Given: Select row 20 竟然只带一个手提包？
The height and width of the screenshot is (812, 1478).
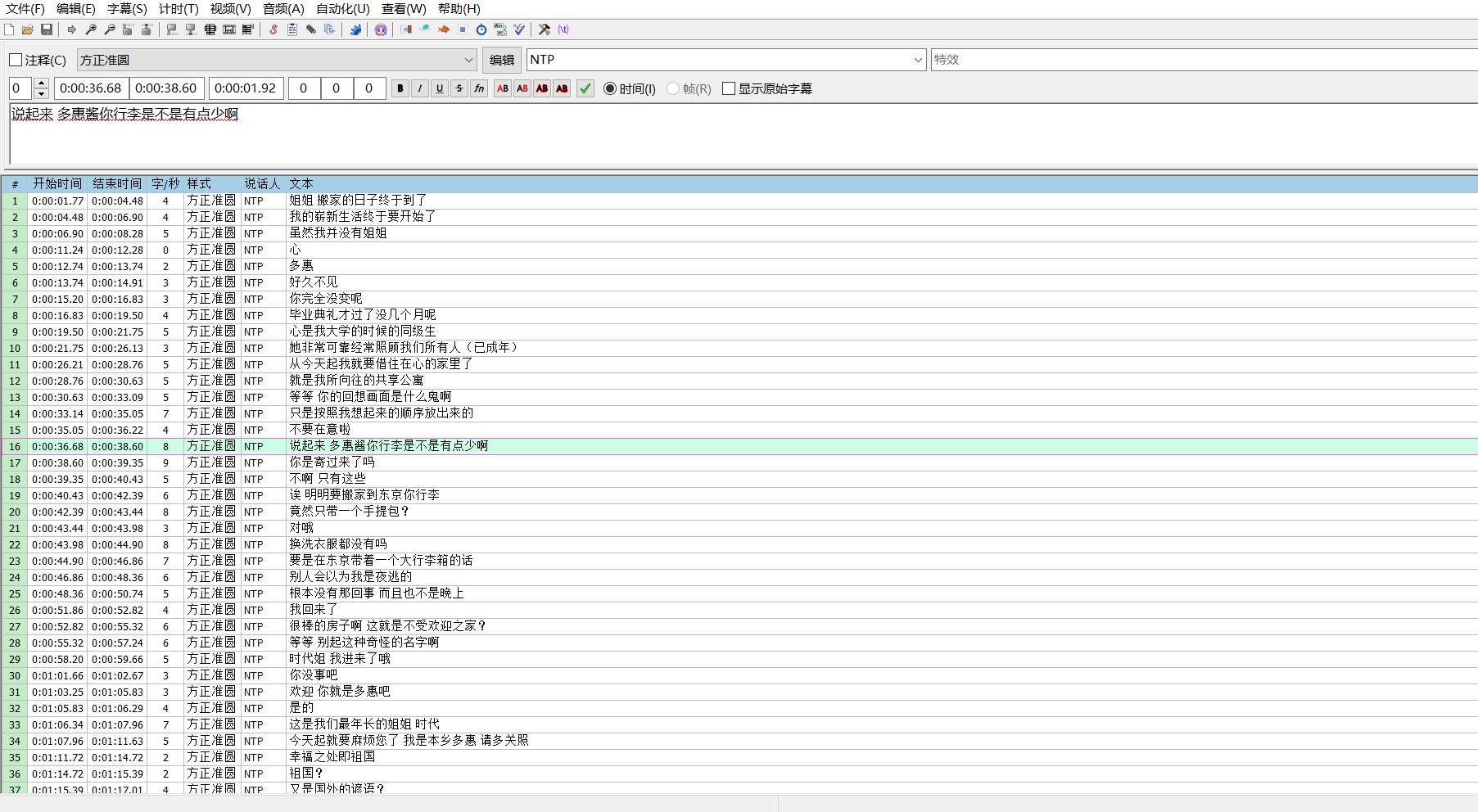Looking at the screenshot, I should pos(739,512).
